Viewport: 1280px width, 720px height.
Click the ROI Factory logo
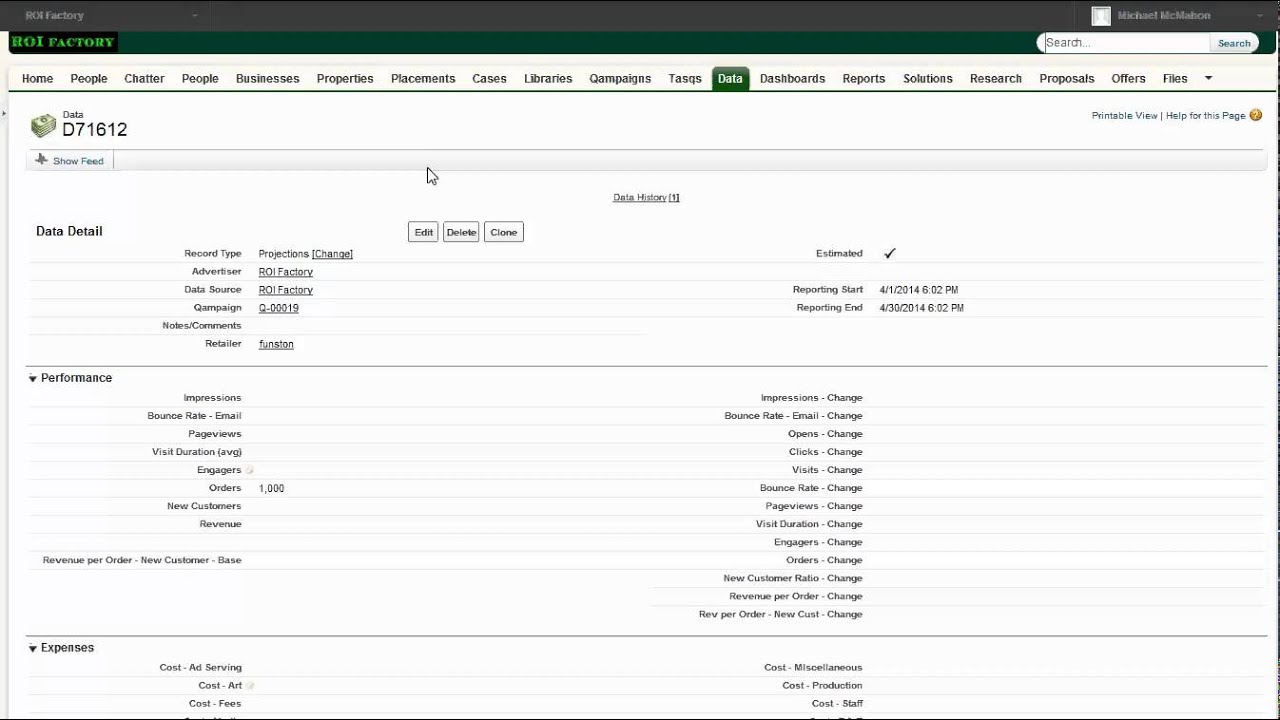point(63,42)
